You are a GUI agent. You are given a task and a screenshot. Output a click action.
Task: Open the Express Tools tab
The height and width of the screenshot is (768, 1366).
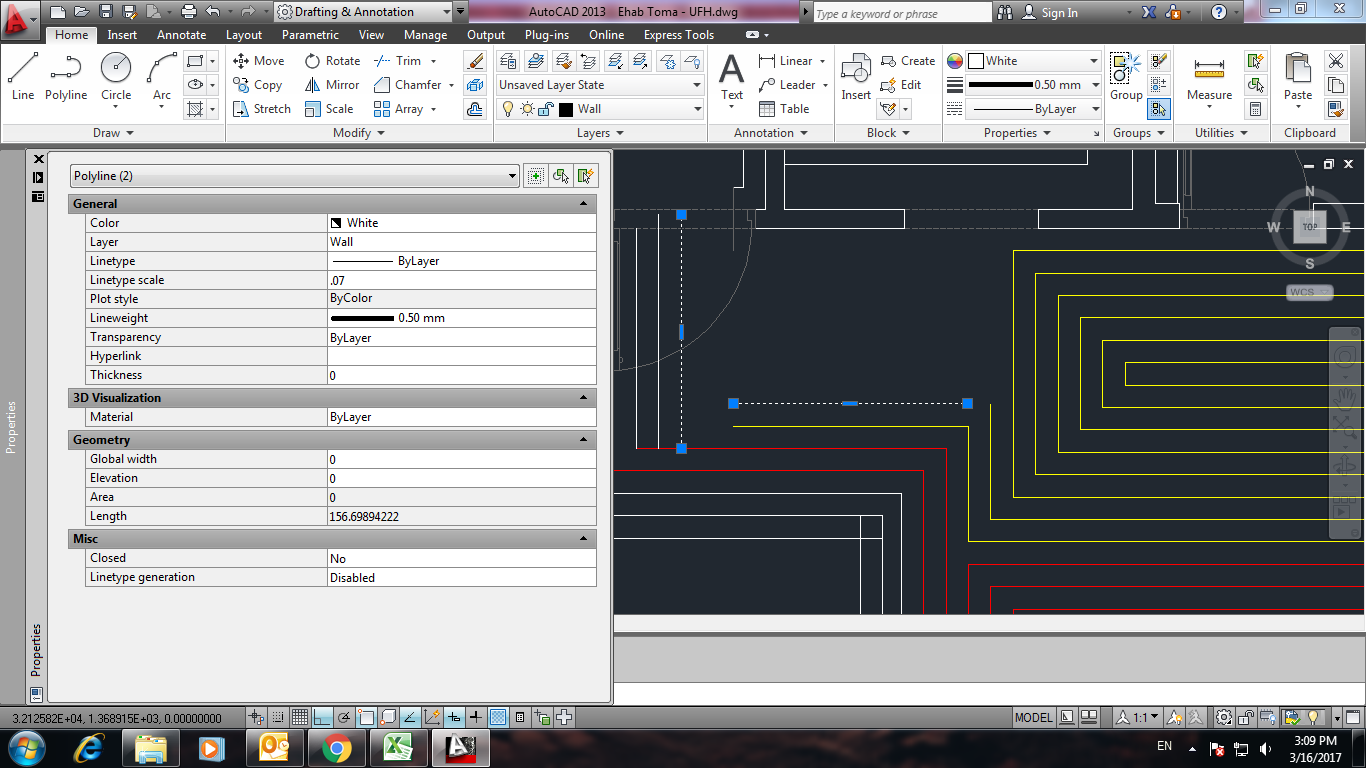coord(678,35)
